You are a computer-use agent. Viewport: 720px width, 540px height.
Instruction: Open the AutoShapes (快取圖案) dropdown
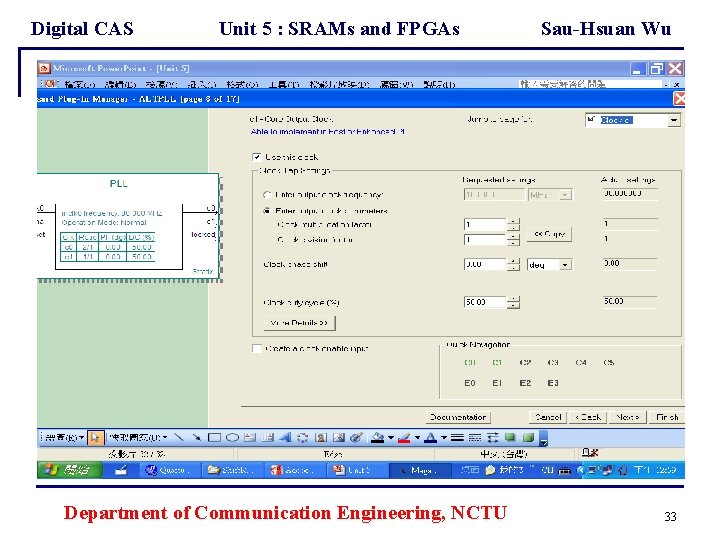click(138, 438)
